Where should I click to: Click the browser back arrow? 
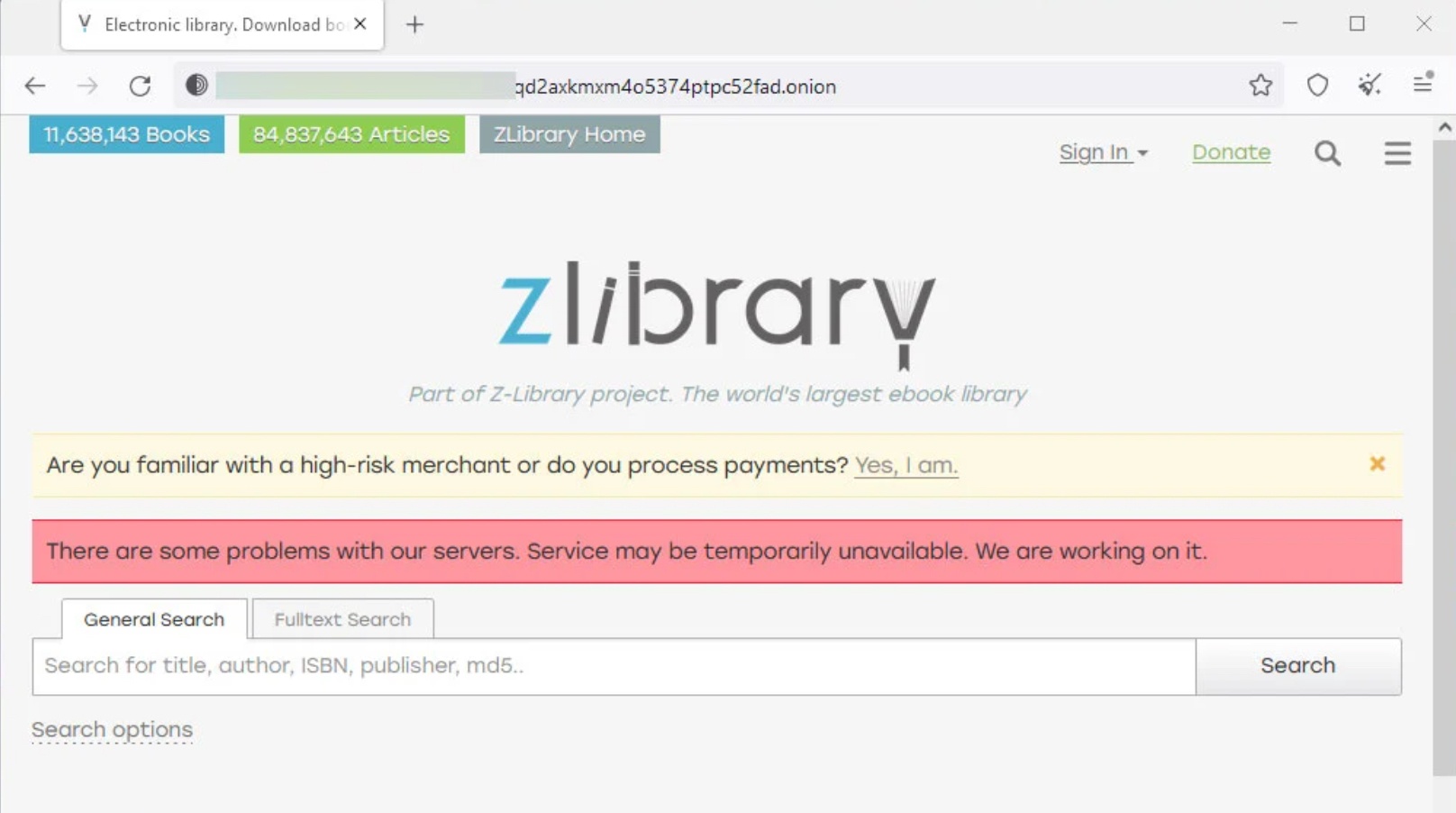35,86
